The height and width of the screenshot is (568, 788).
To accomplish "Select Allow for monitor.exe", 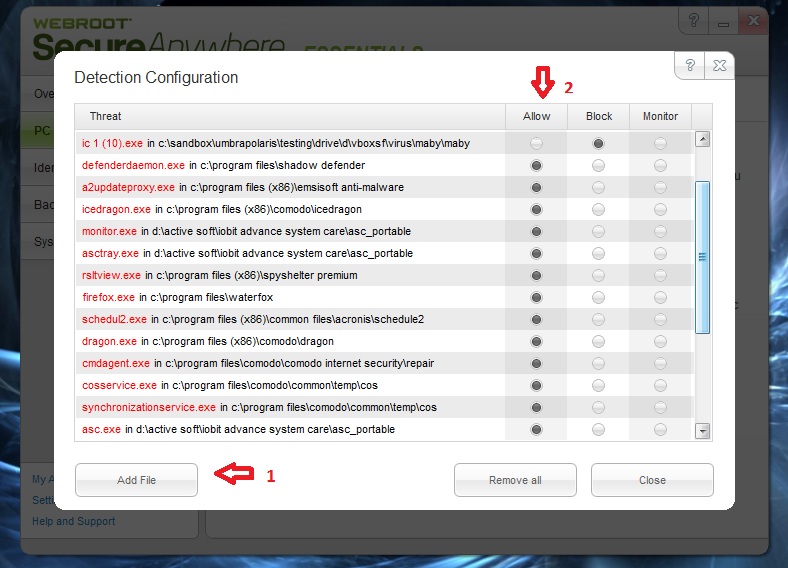I will [x=536, y=232].
